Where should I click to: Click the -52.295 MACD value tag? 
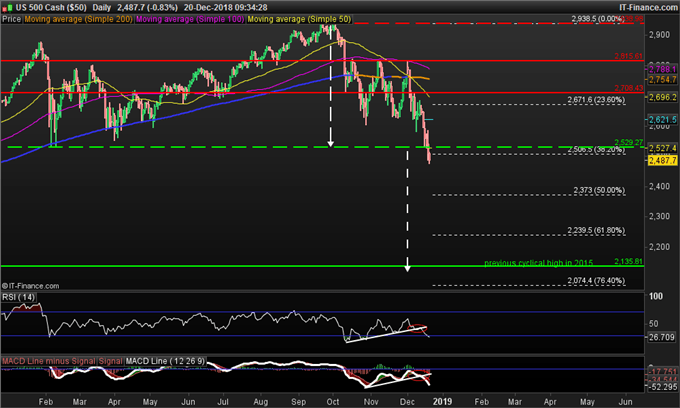point(662,387)
